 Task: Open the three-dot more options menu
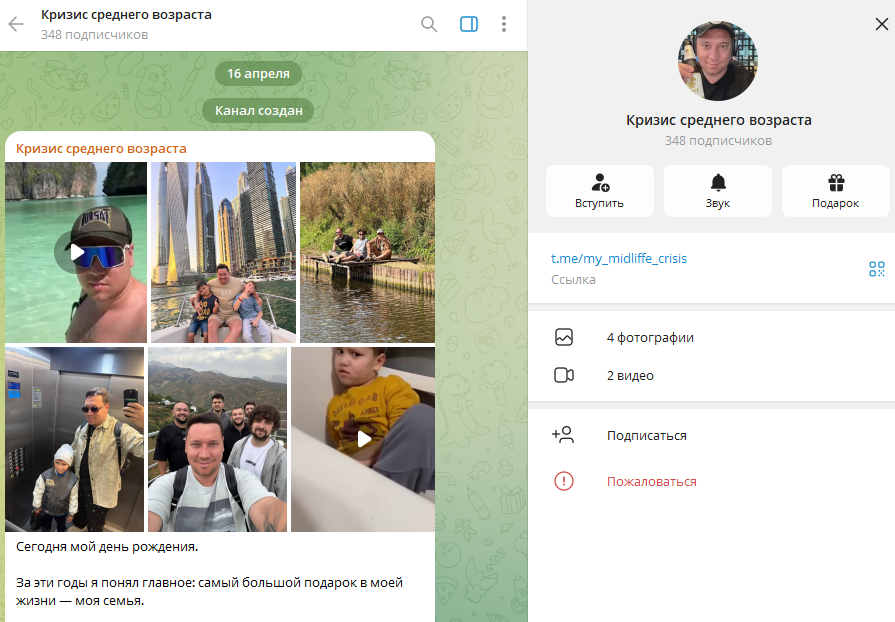503,24
